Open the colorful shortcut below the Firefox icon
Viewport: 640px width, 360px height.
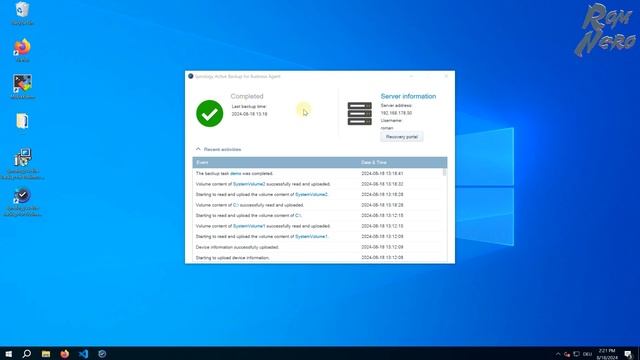click(22, 87)
